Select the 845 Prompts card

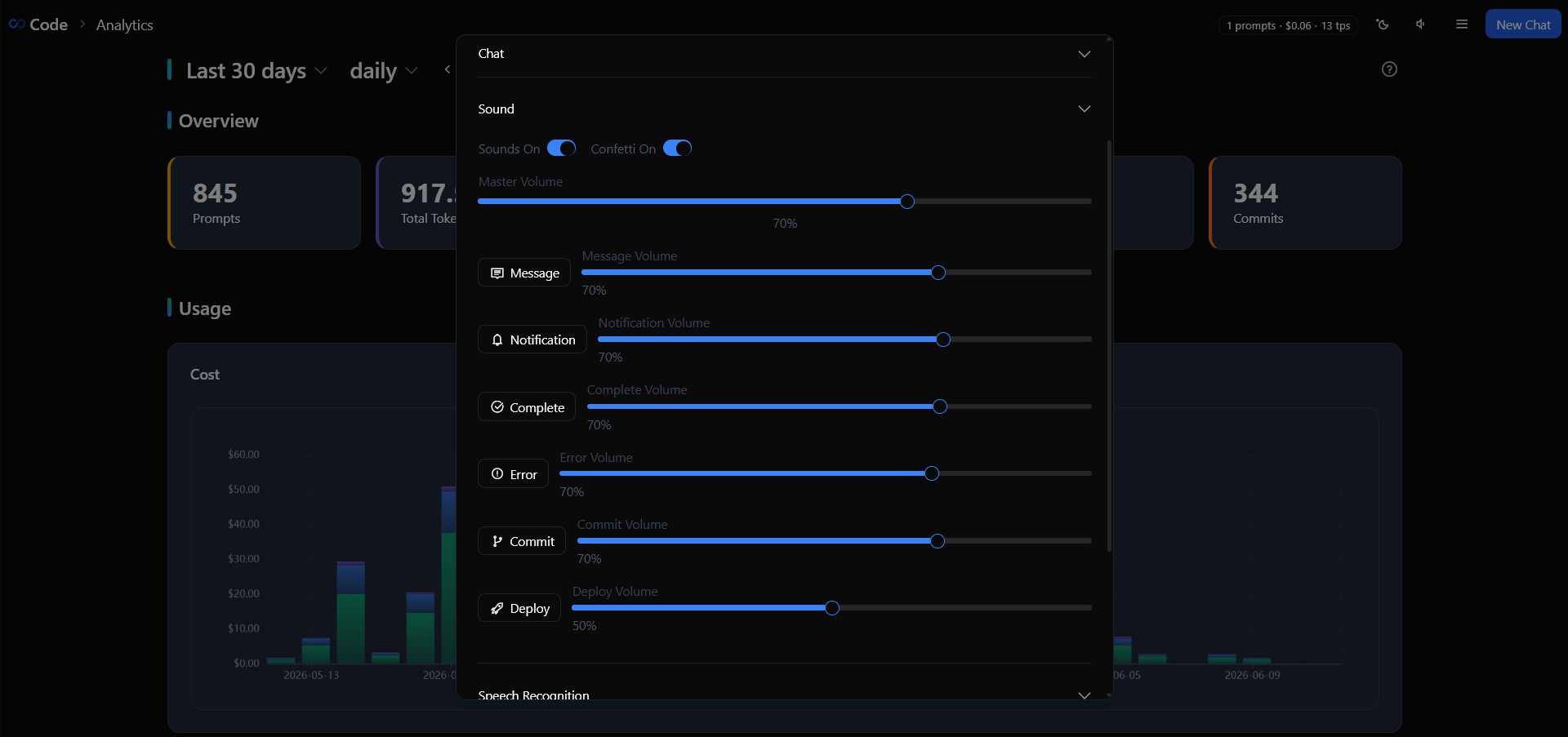click(264, 202)
